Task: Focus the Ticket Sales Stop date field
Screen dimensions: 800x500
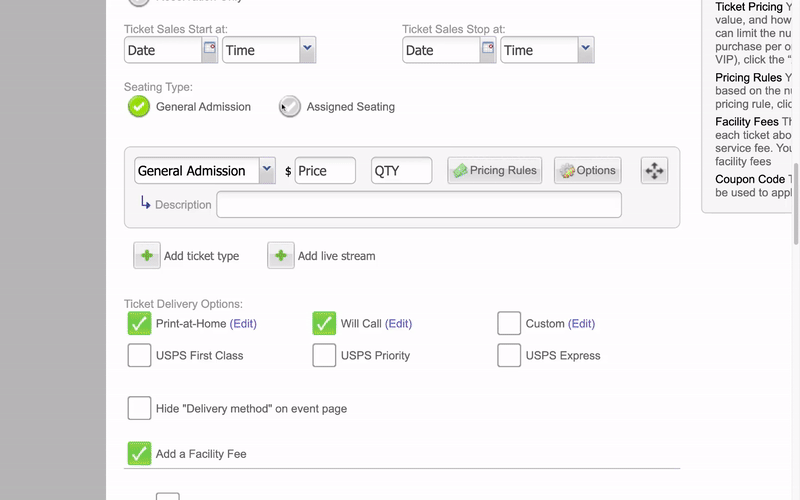Action: (441, 49)
